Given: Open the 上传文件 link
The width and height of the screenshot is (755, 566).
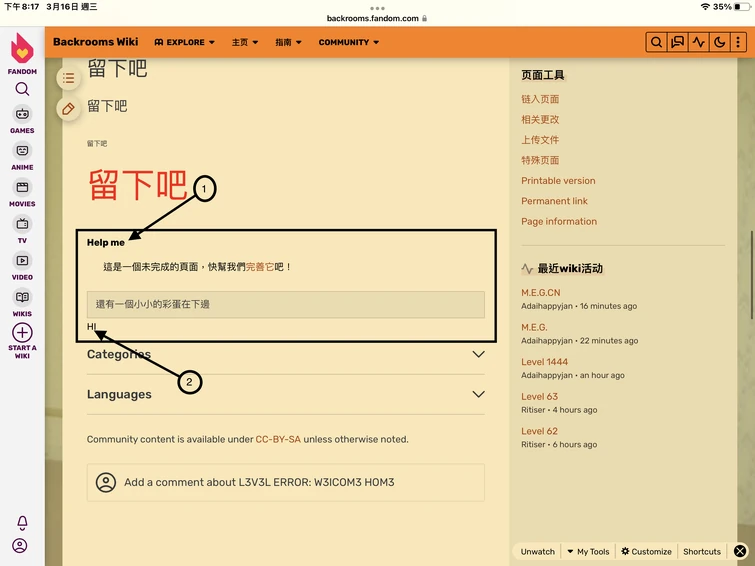Looking at the screenshot, I should [x=540, y=140].
